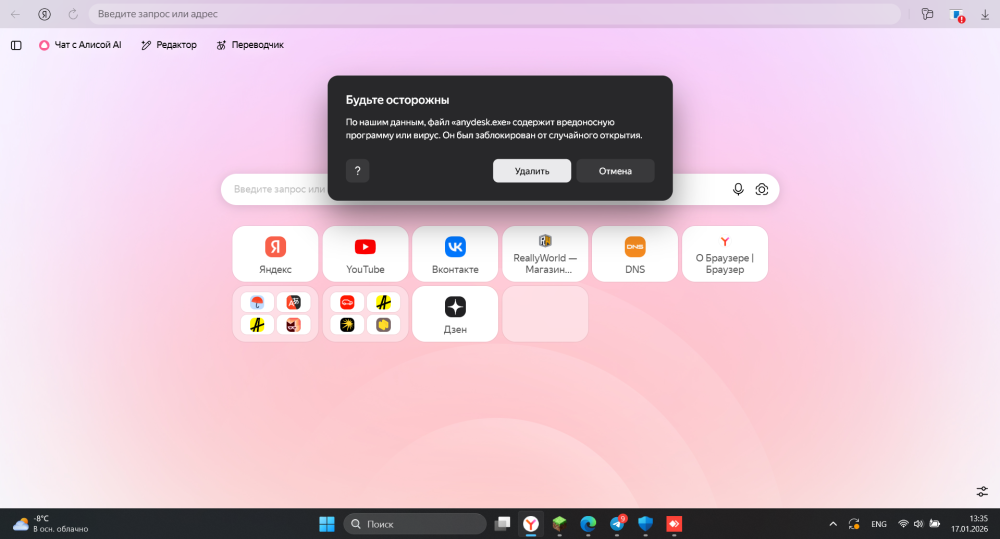
Task: Open the Wi-Fi network tray icon
Action: coord(903,524)
